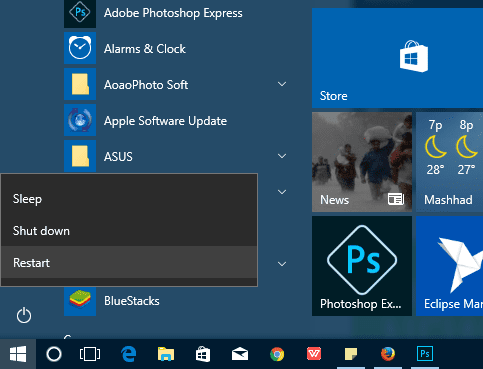483x369 pixels.
Task: Launch Google Chrome from taskbar
Action: [277, 354]
